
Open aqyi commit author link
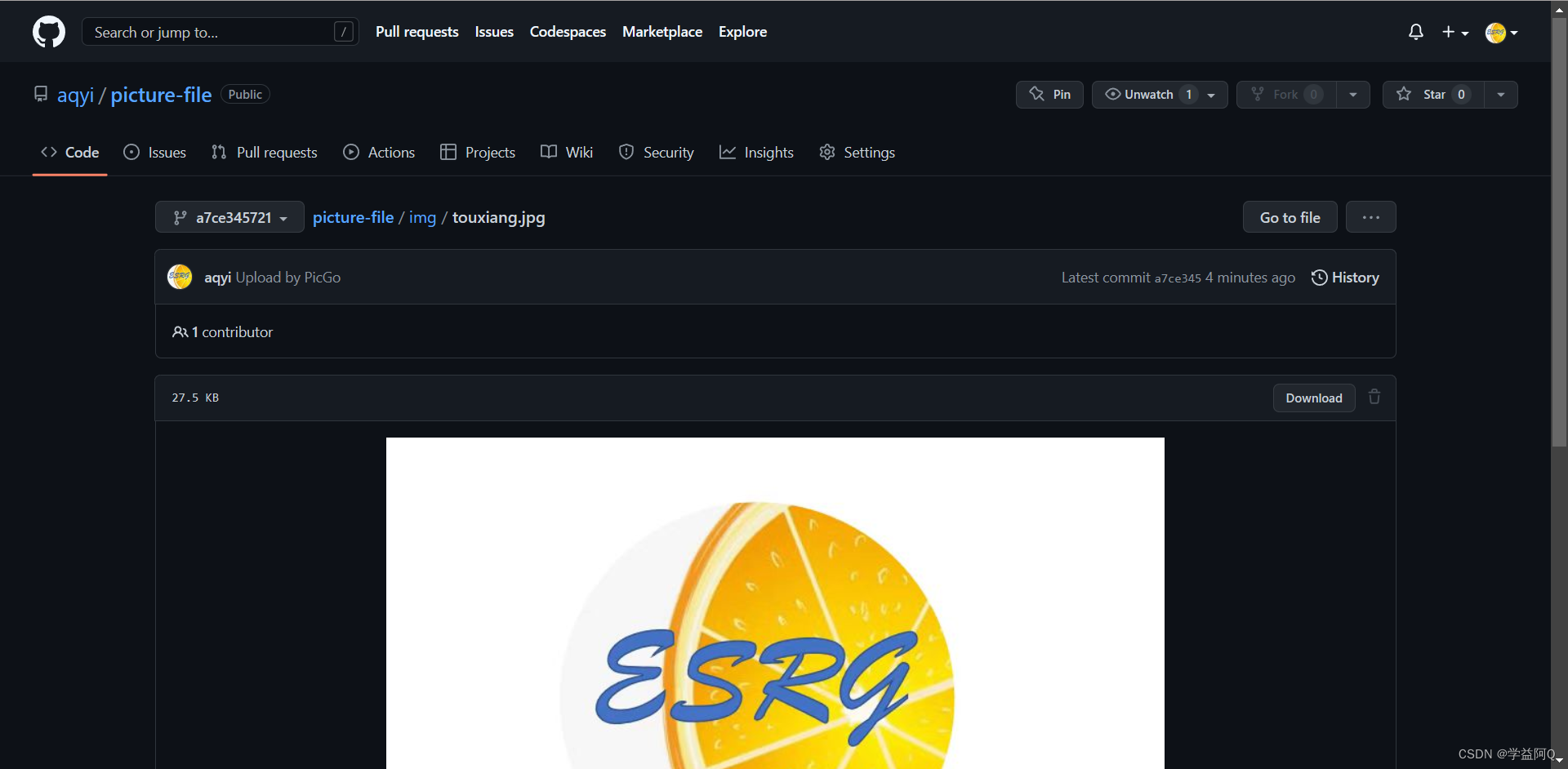pyautogui.click(x=217, y=278)
